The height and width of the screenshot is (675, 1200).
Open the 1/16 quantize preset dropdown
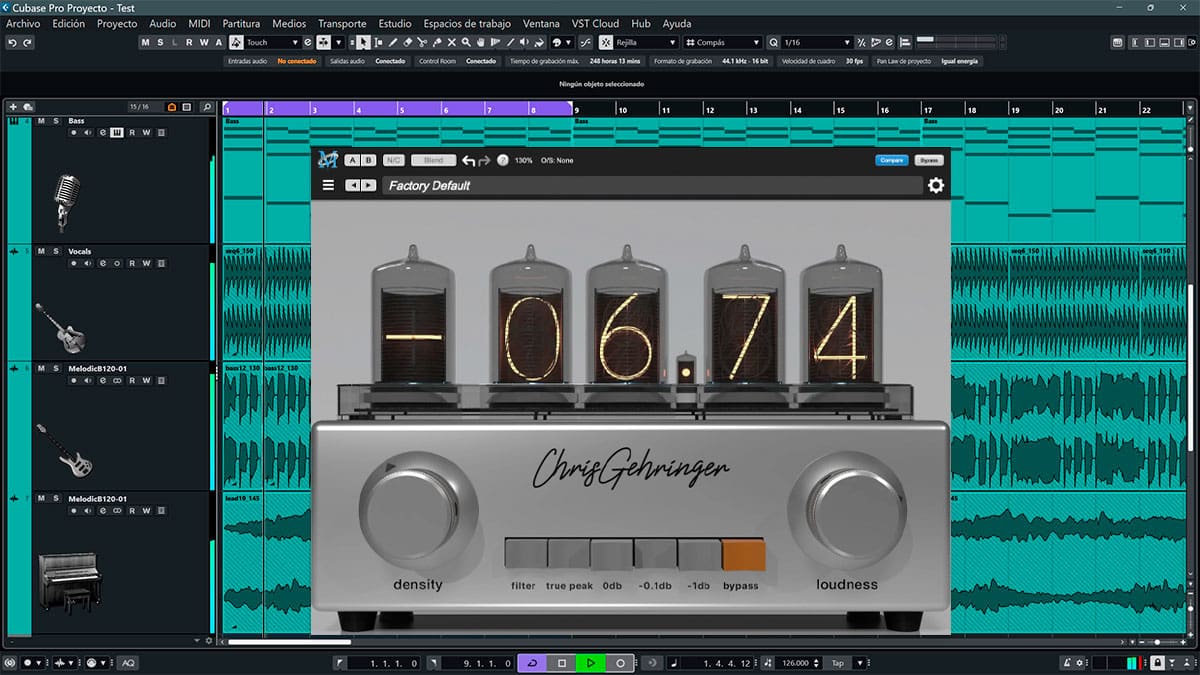[x=817, y=43]
